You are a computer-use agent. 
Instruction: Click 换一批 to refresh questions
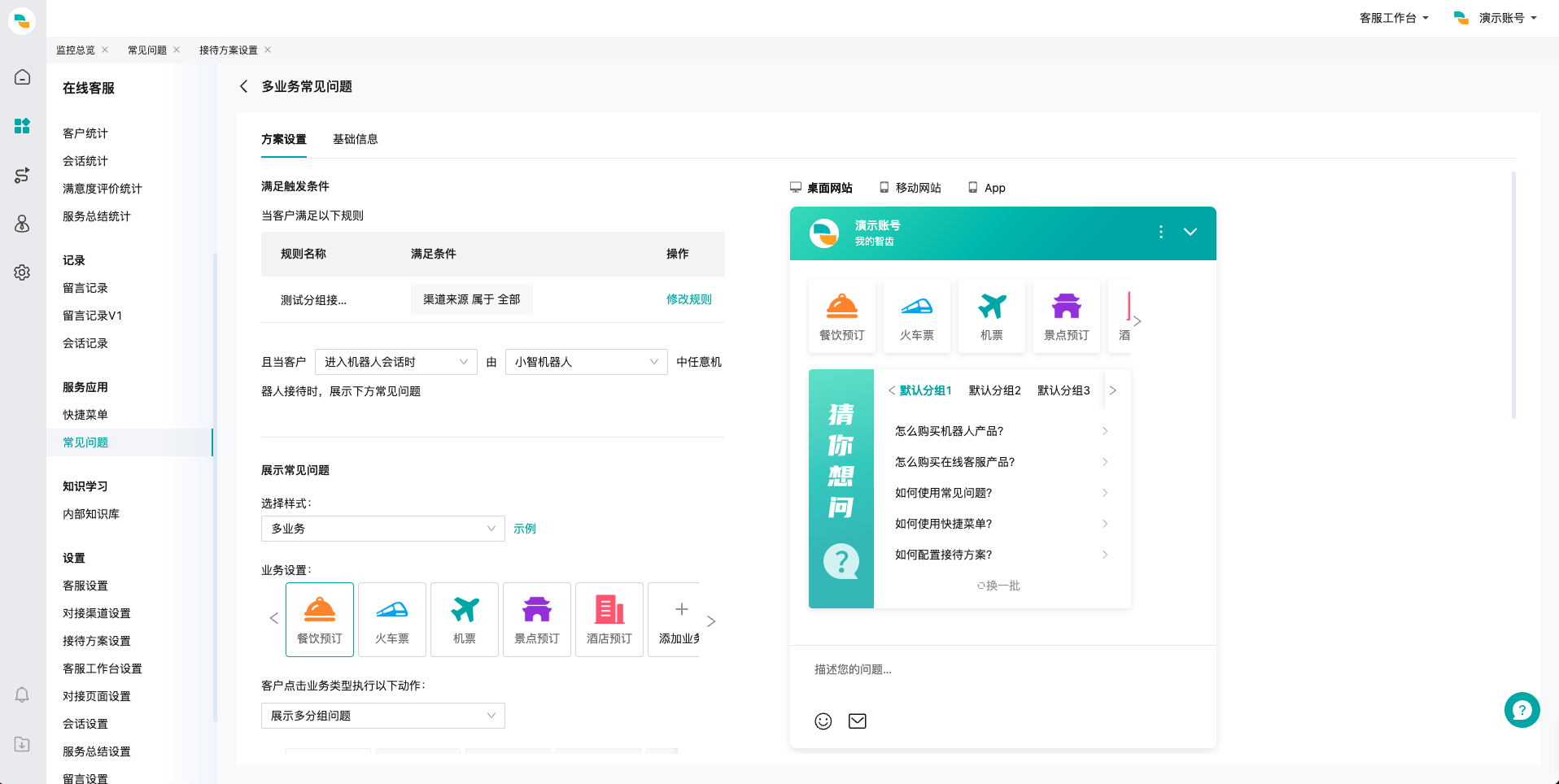click(998, 586)
